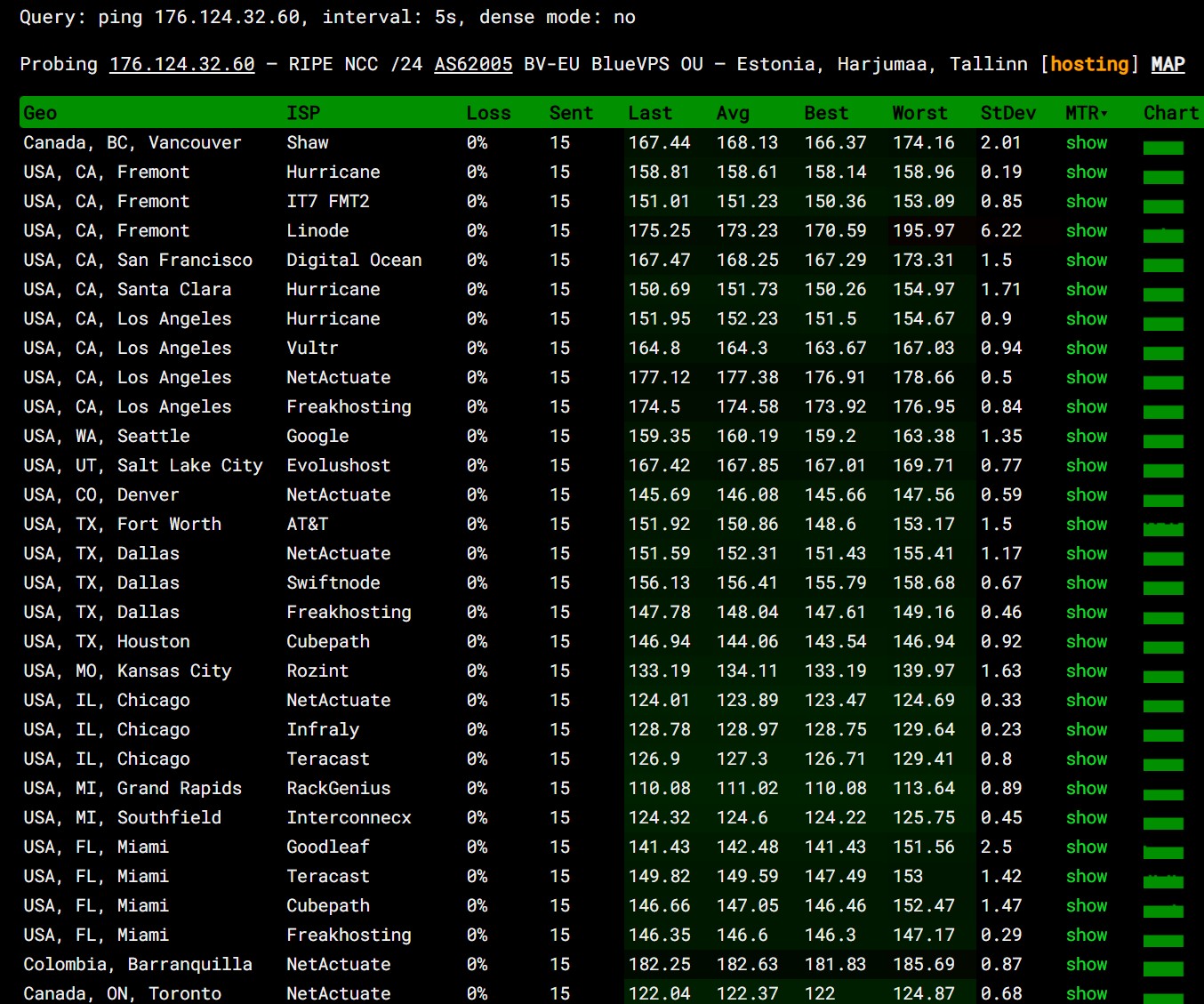Open latency chart for Fort Worth AT&T
Viewport: 1204px width, 1004px height.
pyautogui.click(x=1163, y=529)
